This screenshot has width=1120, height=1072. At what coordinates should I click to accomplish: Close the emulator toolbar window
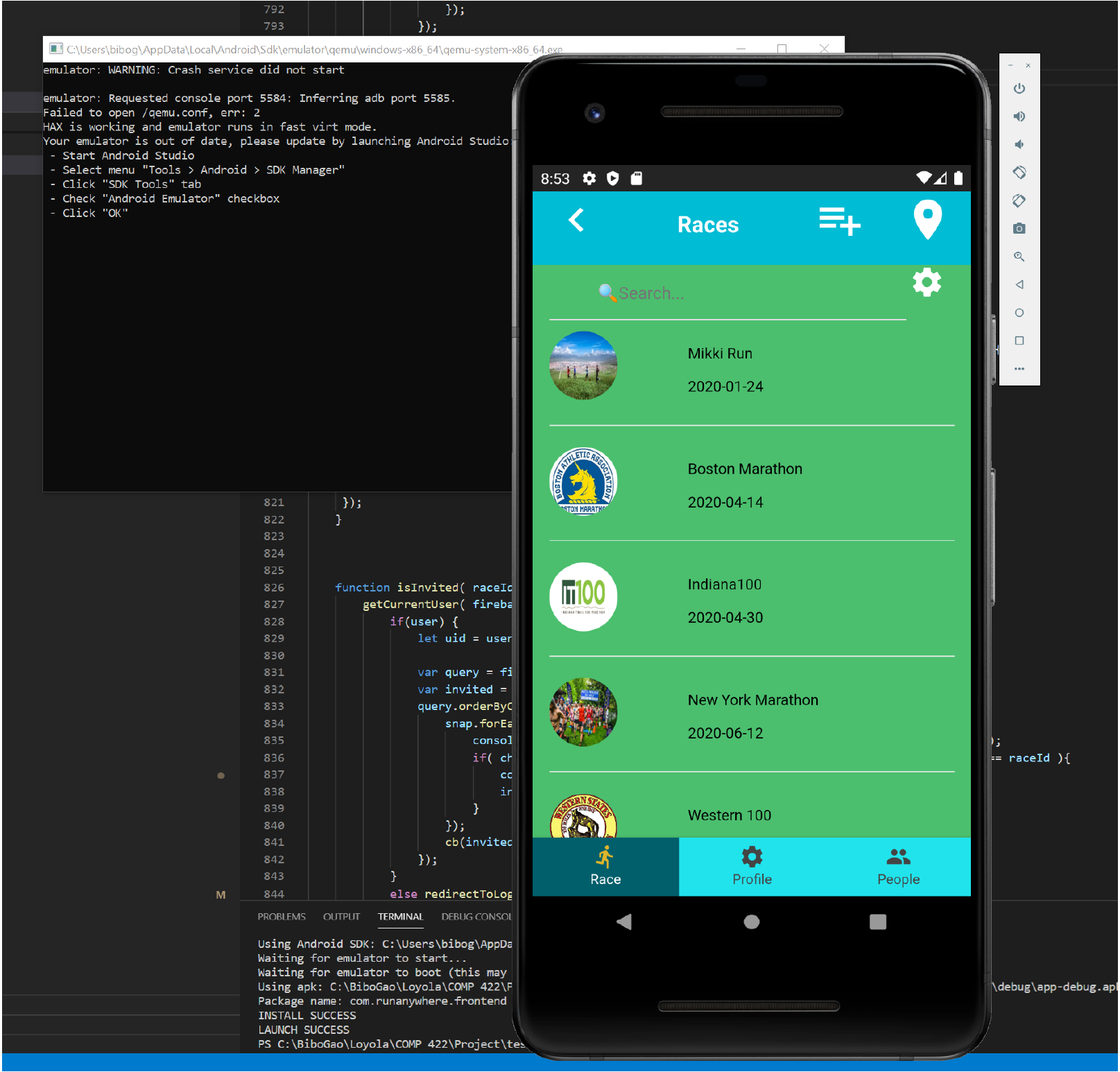pos(1028,65)
